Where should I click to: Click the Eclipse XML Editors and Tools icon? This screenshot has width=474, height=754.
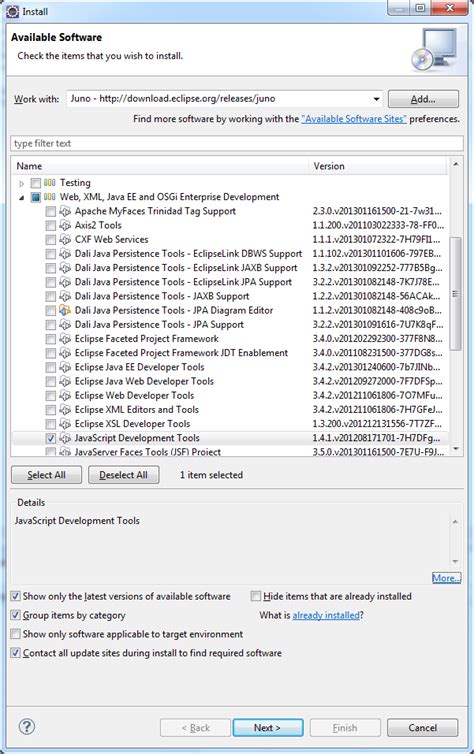tap(65, 410)
